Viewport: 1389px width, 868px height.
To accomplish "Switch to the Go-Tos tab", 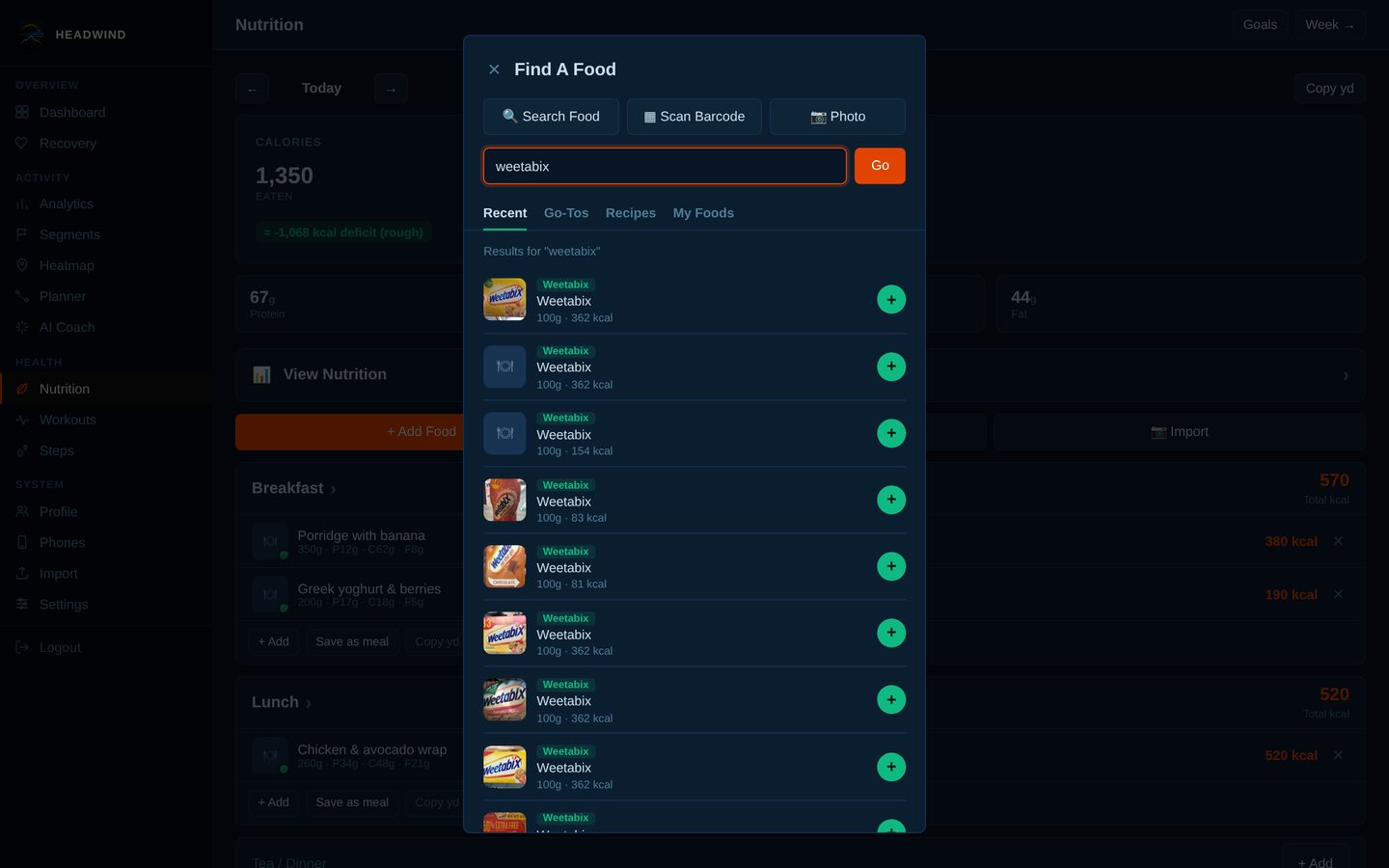I will point(566,213).
